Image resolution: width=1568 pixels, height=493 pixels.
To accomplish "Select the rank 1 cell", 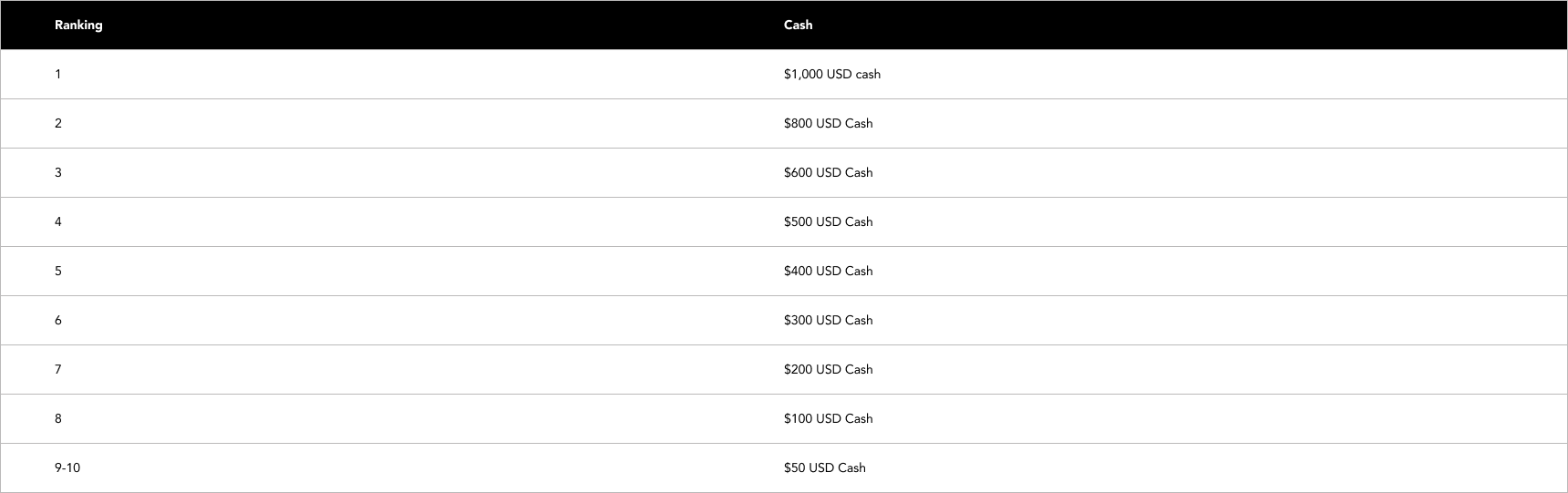I will point(58,74).
